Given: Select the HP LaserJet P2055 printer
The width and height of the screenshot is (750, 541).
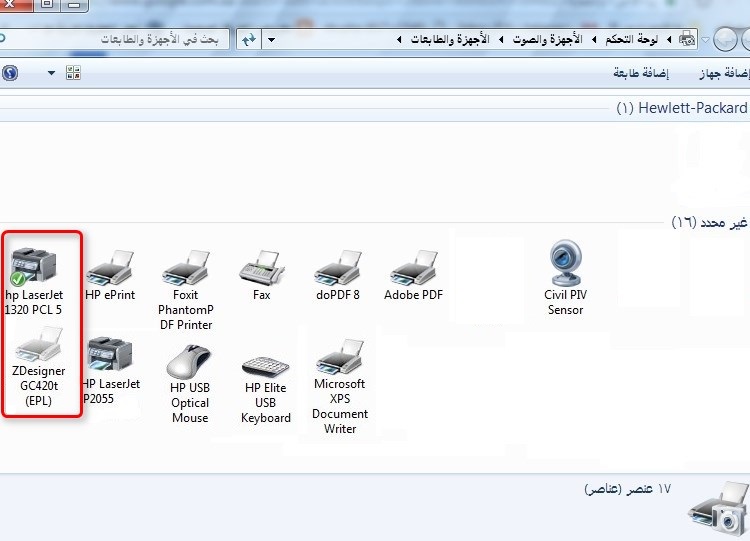Looking at the screenshot, I should (x=111, y=371).
